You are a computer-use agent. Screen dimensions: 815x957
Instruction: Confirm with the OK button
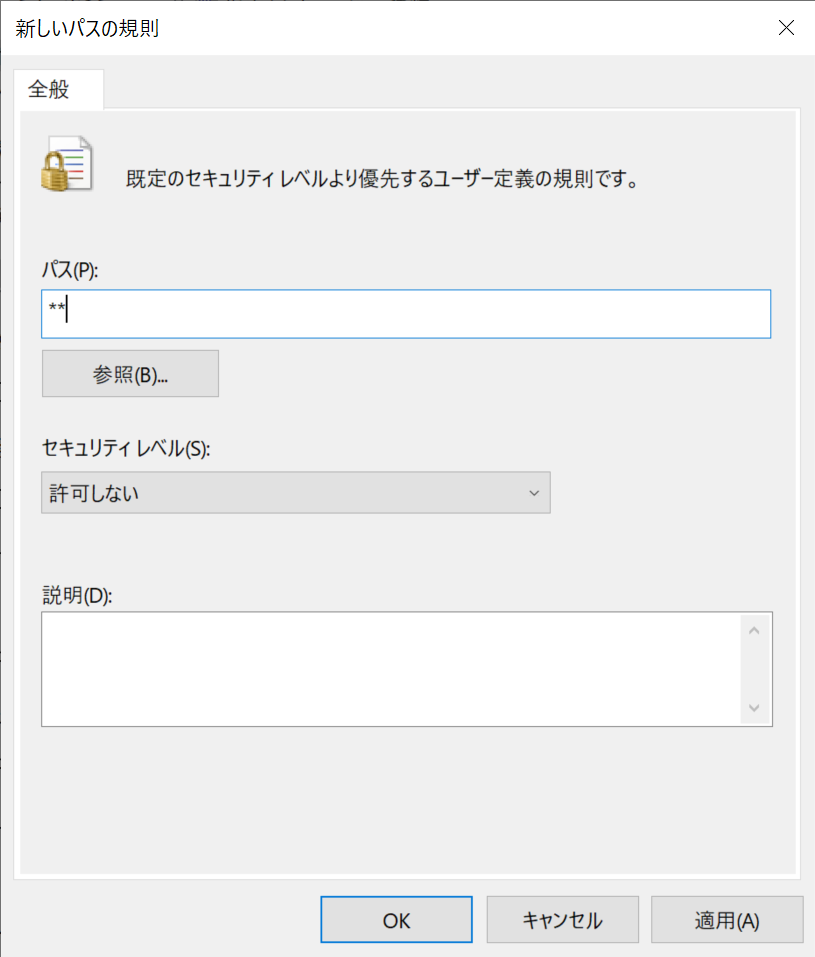click(396, 920)
